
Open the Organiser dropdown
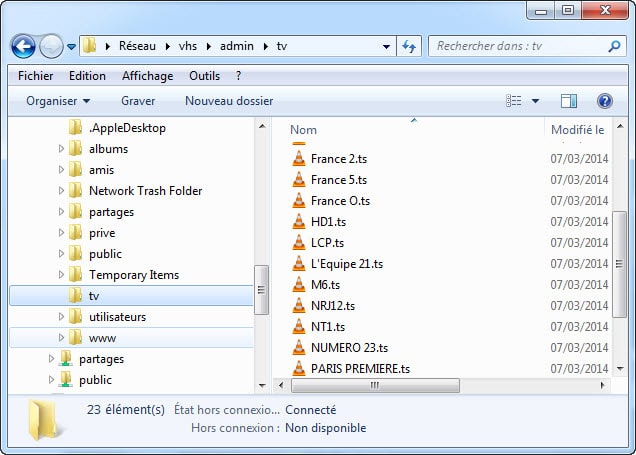[x=58, y=101]
